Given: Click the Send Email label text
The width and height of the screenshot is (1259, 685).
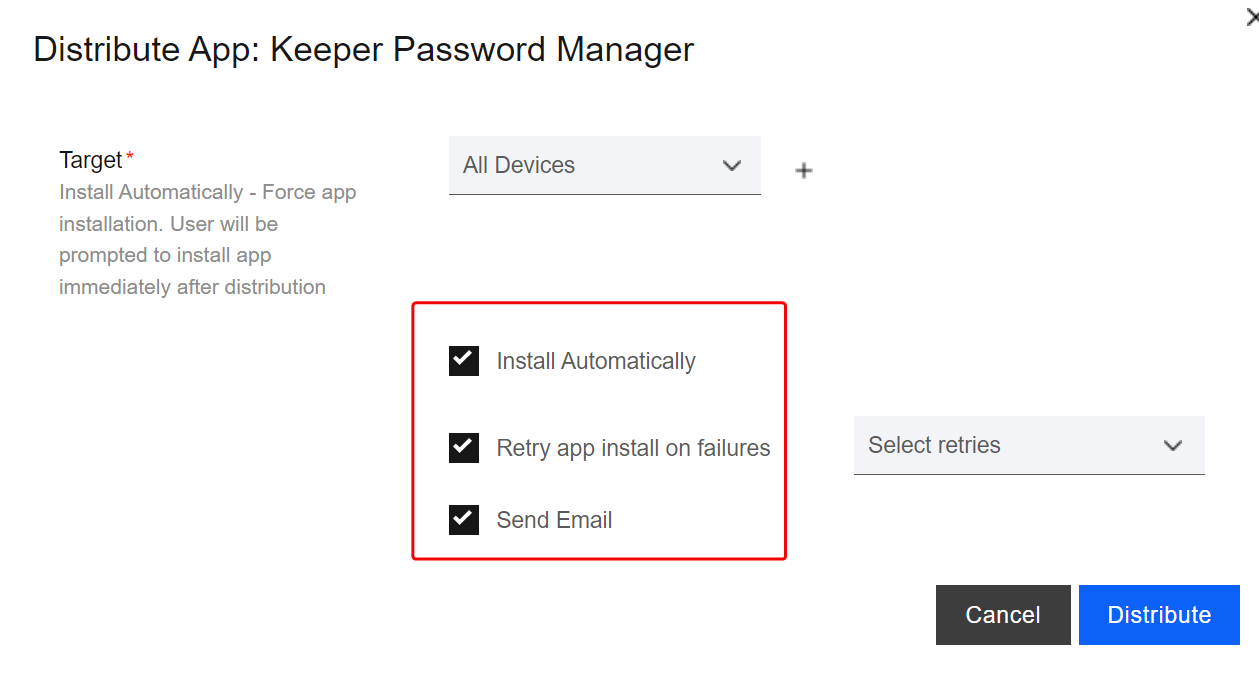Looking at the screenshot, I should [x=554, y=520].
